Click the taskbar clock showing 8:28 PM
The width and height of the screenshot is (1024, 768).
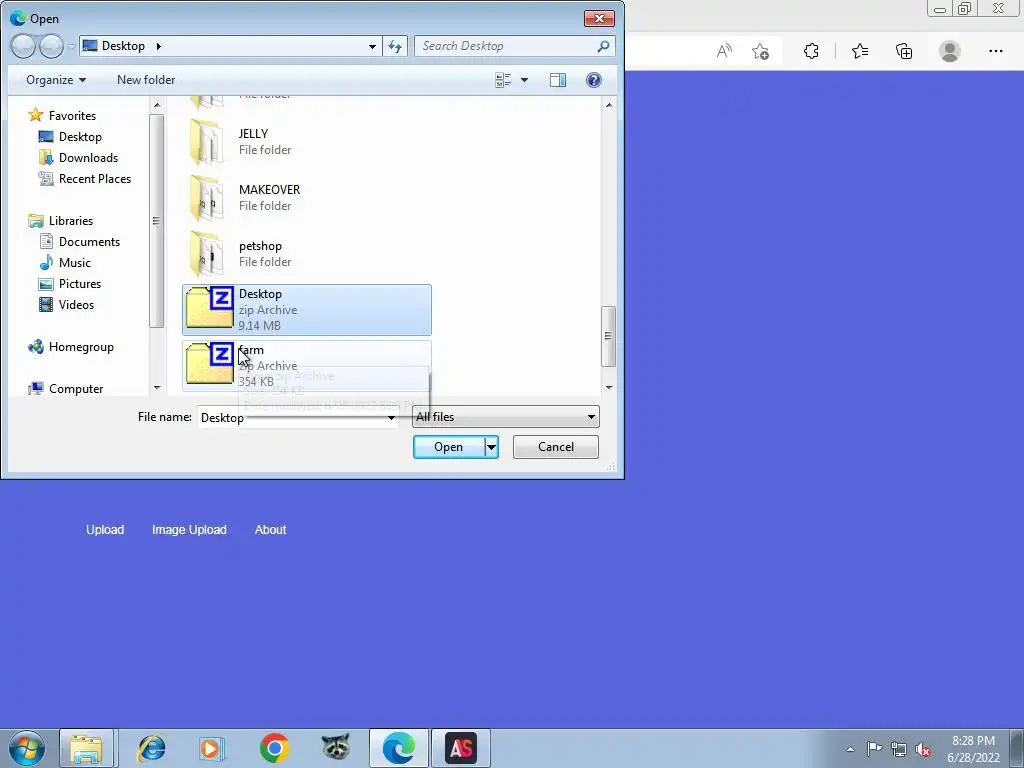click(973, 749)
